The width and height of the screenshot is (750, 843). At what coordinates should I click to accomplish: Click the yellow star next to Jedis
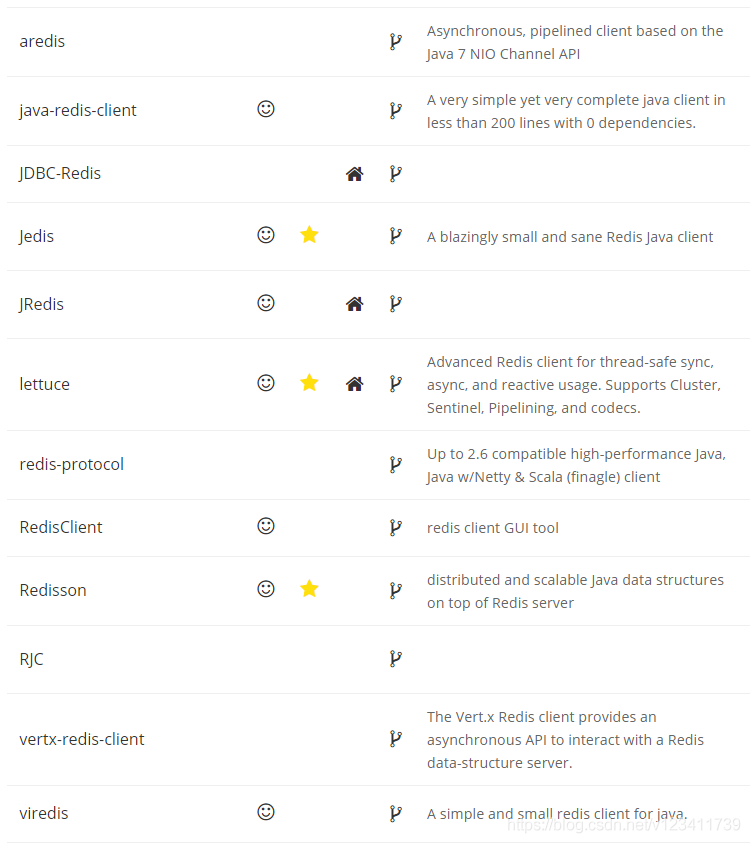[x=309, y=235]
